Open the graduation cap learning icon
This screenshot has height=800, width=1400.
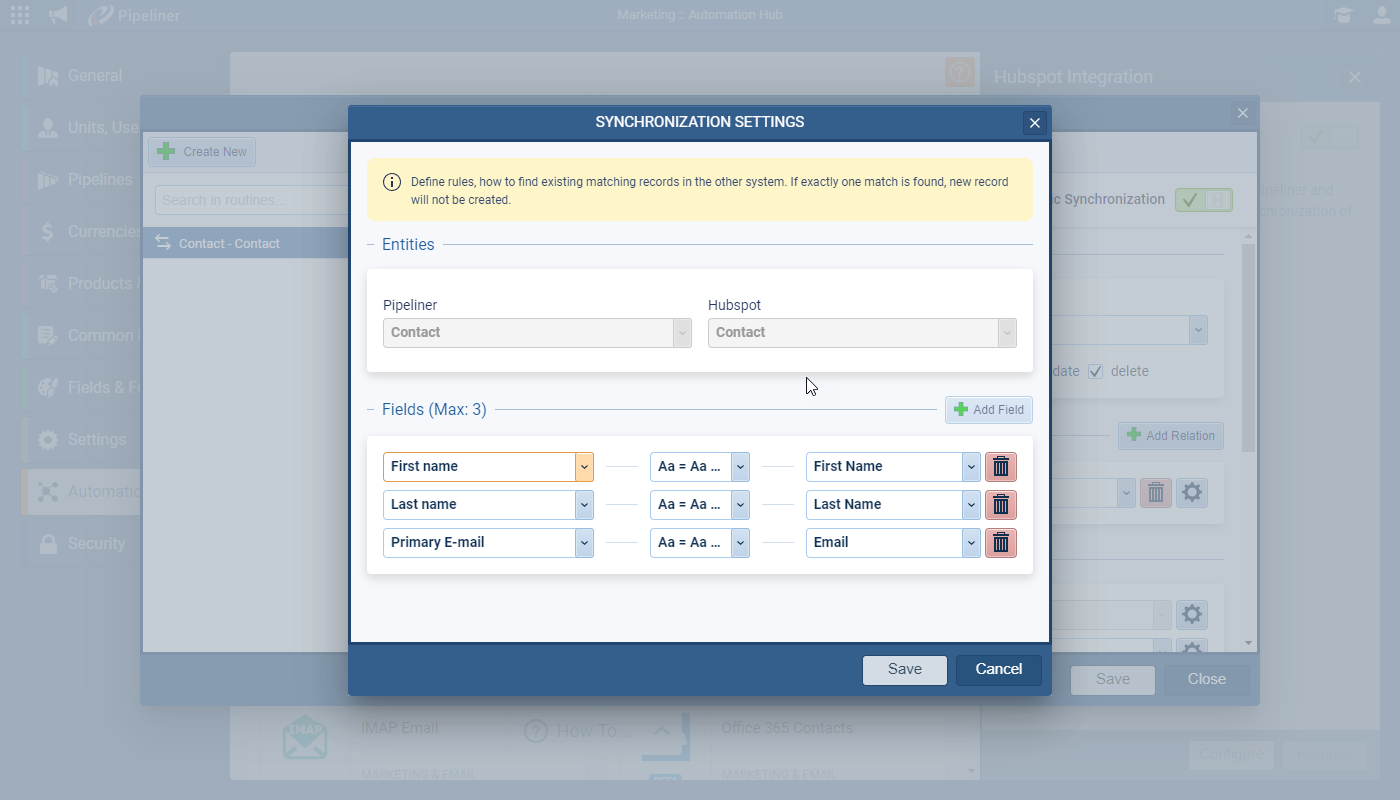[1343, 15]
